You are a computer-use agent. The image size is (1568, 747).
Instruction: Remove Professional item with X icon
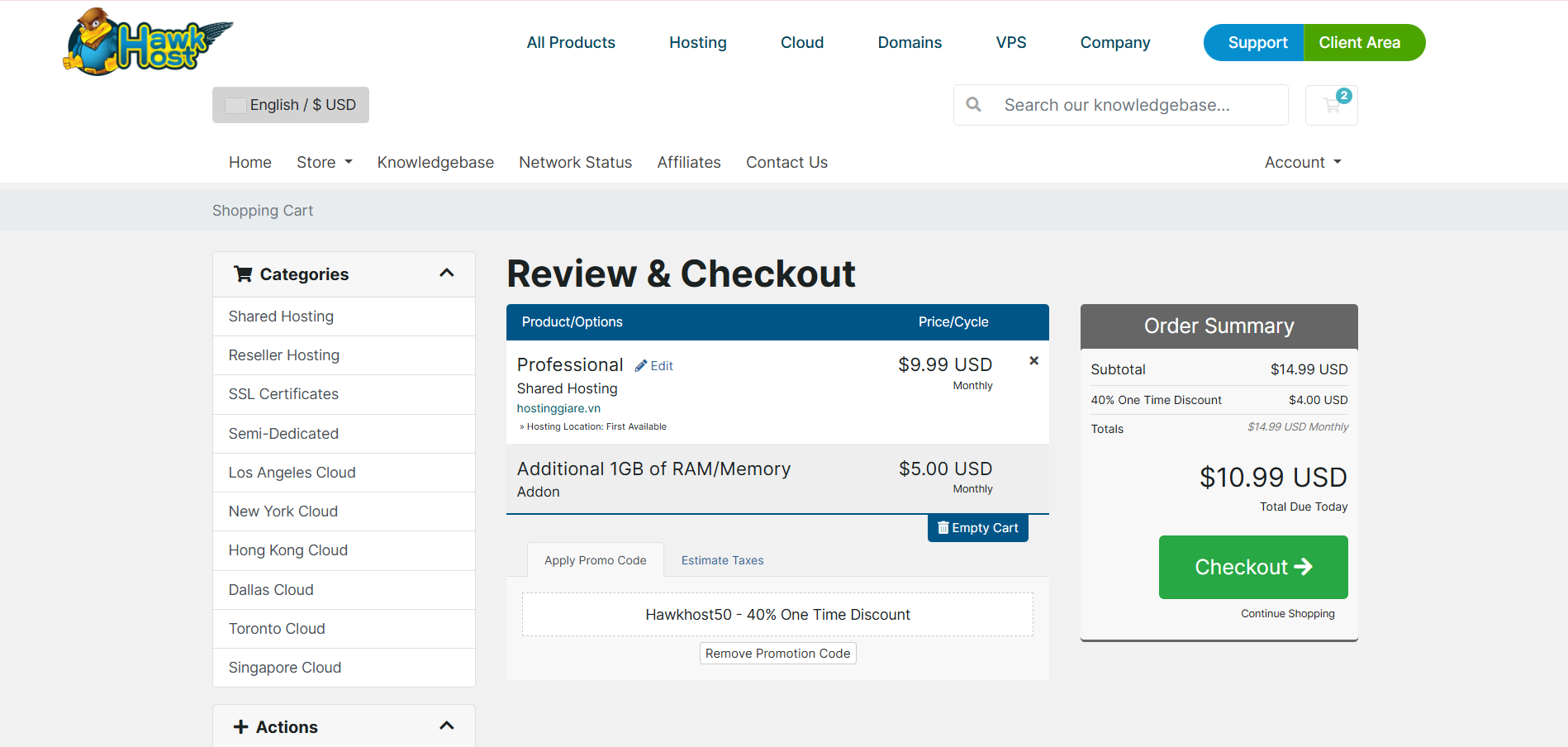tap(1033, 361)
